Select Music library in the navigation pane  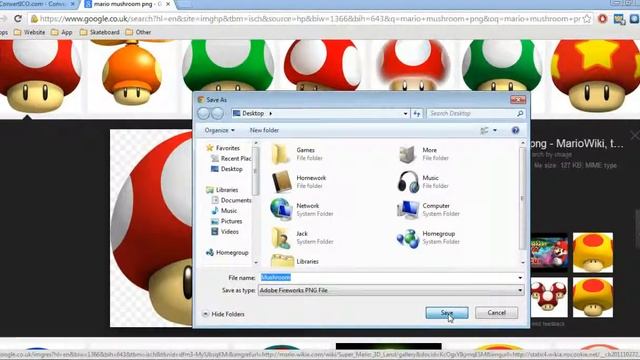pyautogui.click(x=224, y=211)
